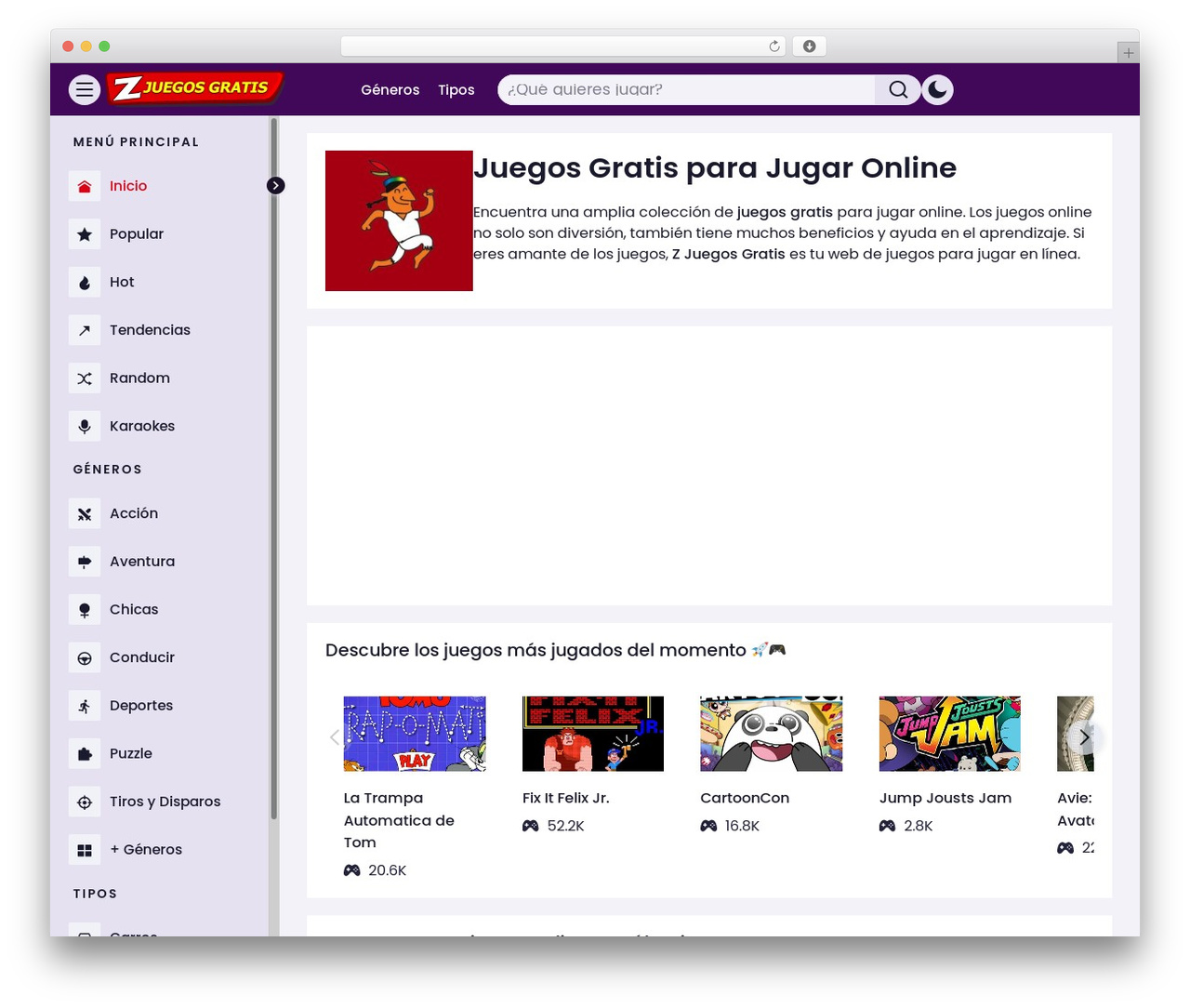Click Jump Jousts Jam title
The height and width of the screenshot is (1008, 1190).
click(945, 799)
